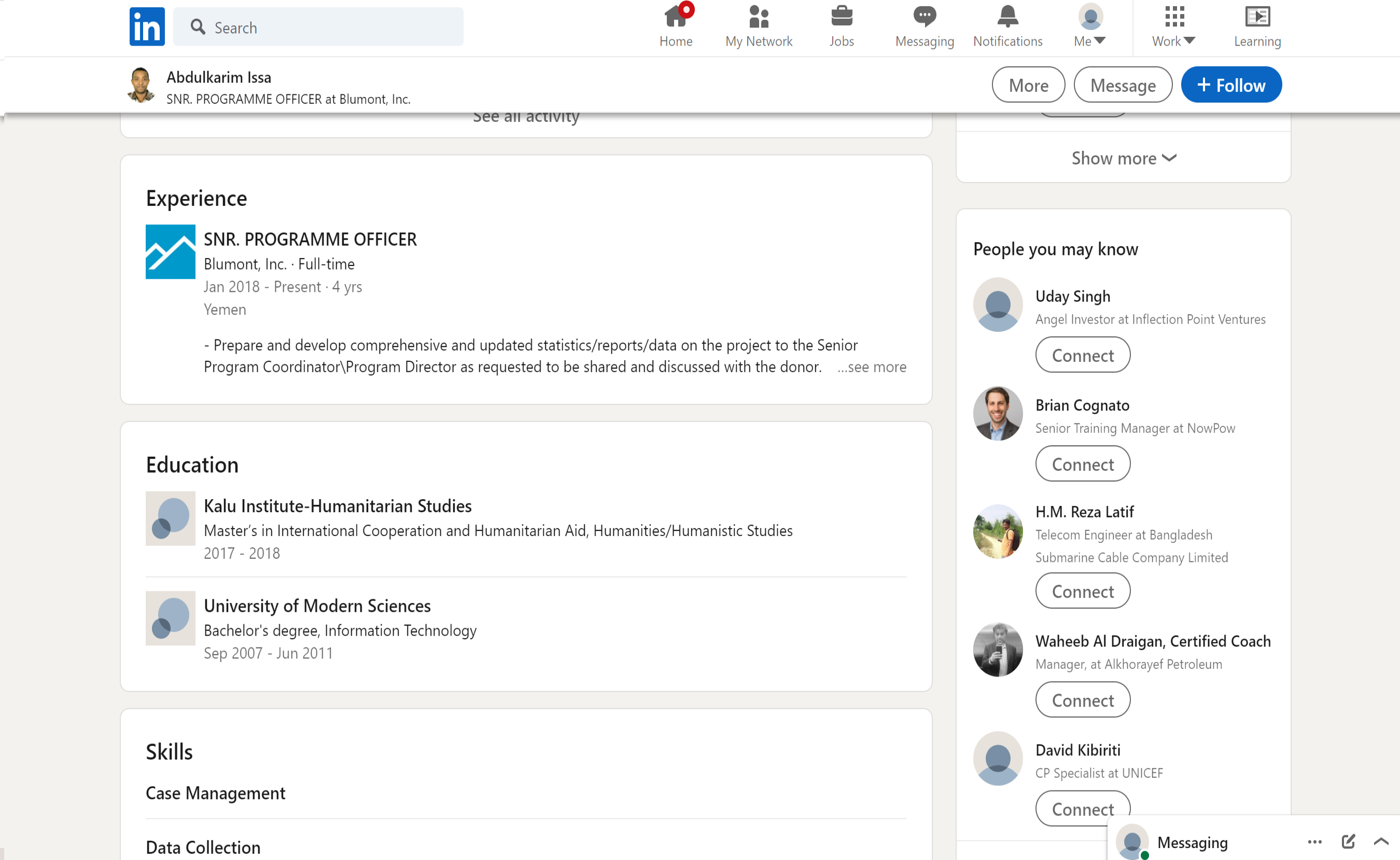Image resolution: width=1400 pixels, height=860 pixels.
Task: Click compose new message icon in Messaging bar
Action: click(1348, 841)
